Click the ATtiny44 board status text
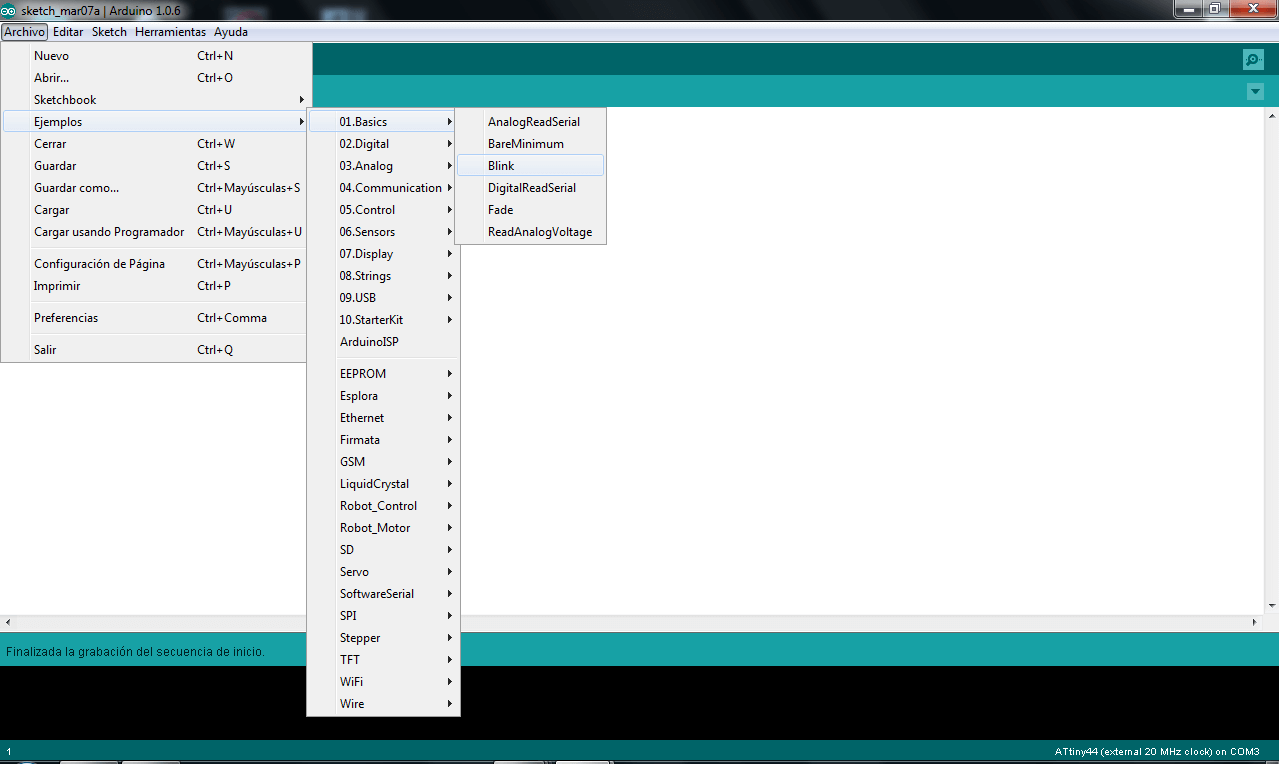The image size is (1279, 764). tap(1157, 751)
